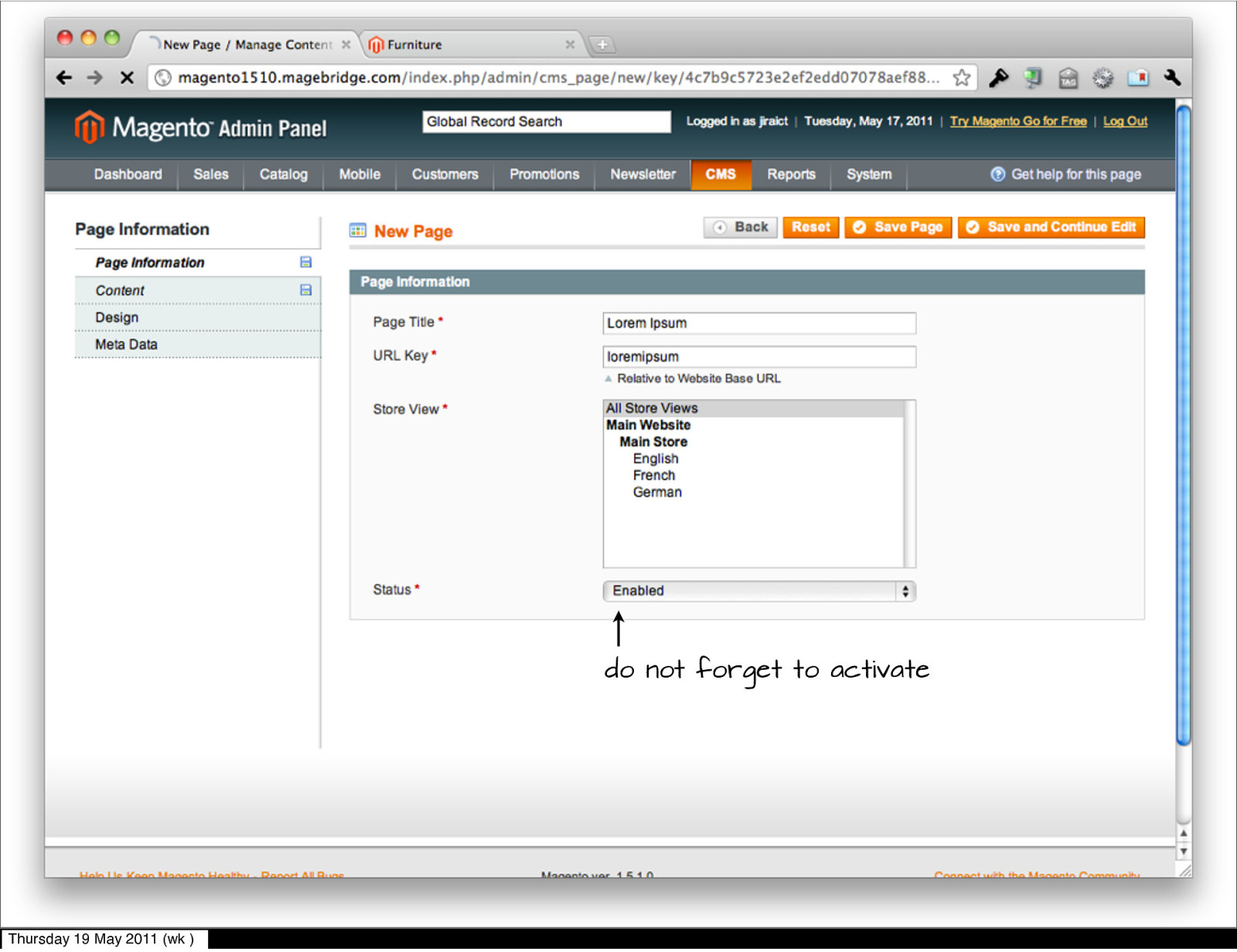This screenshot has height=952, width=1237.
Task: Open the Promotions menu
Action: click(x=544, y=174)
